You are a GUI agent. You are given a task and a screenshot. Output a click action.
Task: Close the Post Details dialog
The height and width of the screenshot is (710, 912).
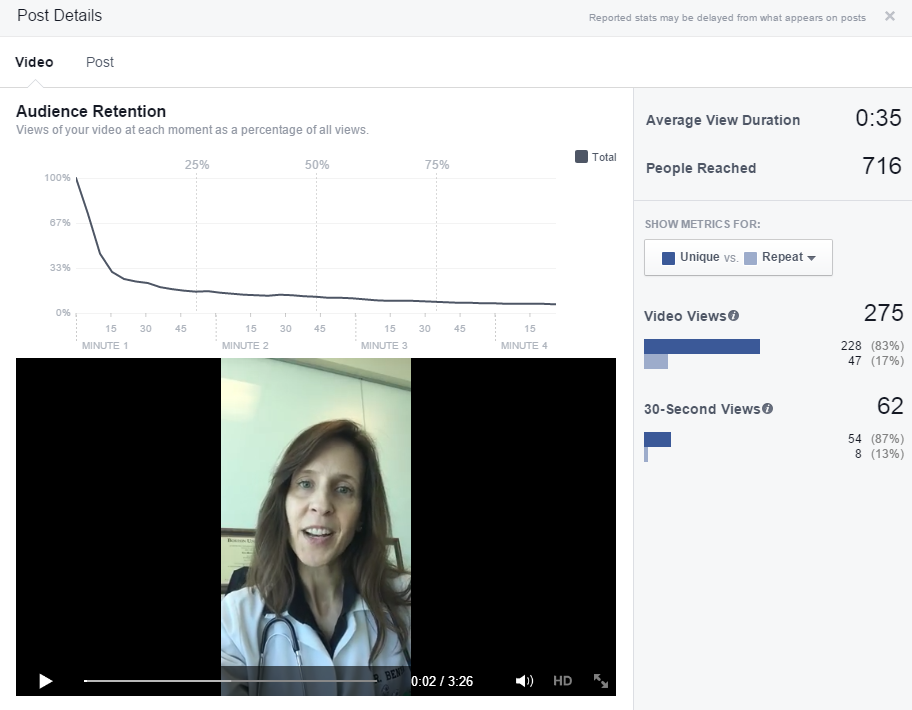[890, 16]
